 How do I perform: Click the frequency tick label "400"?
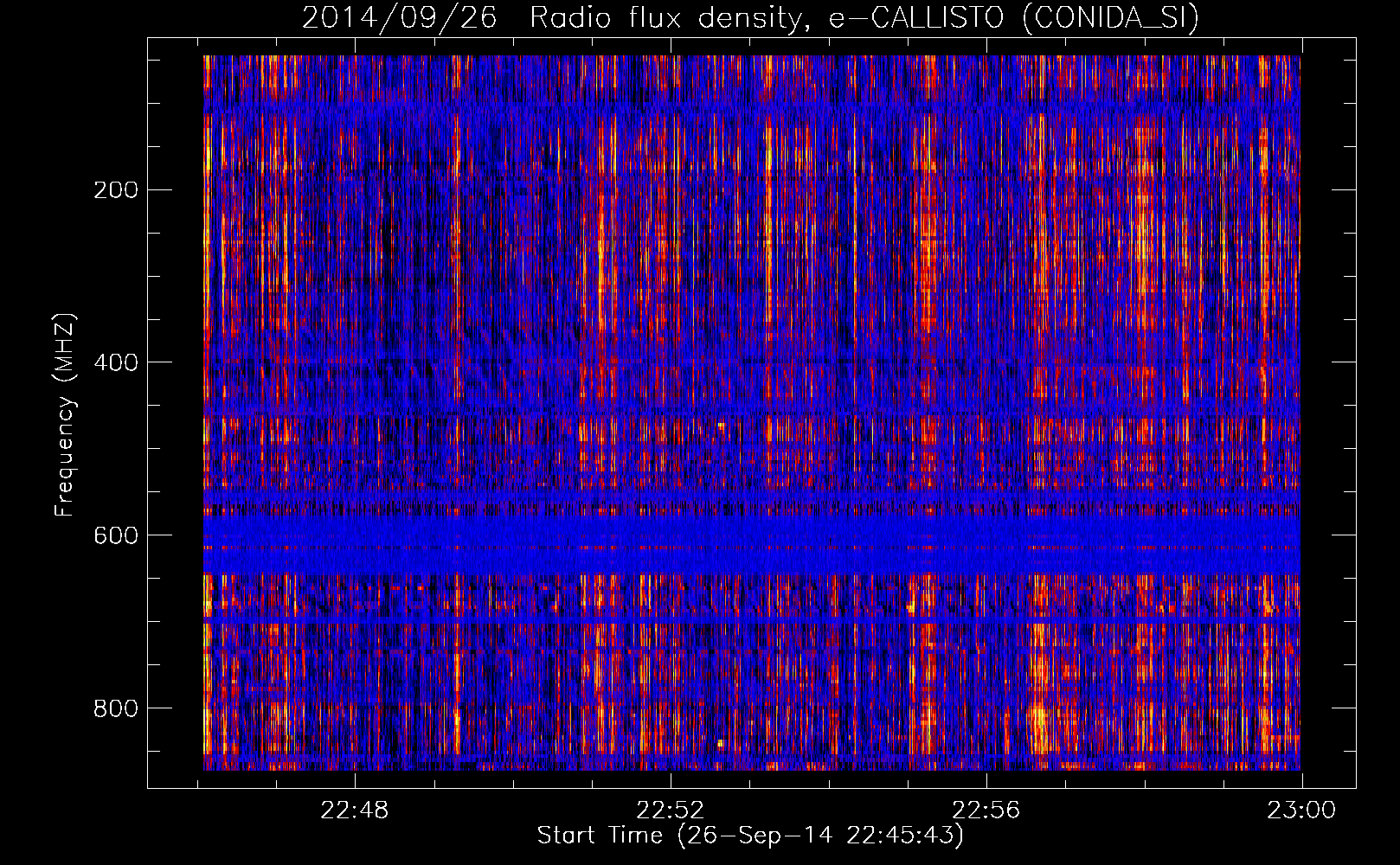click(x=116, y=362)
